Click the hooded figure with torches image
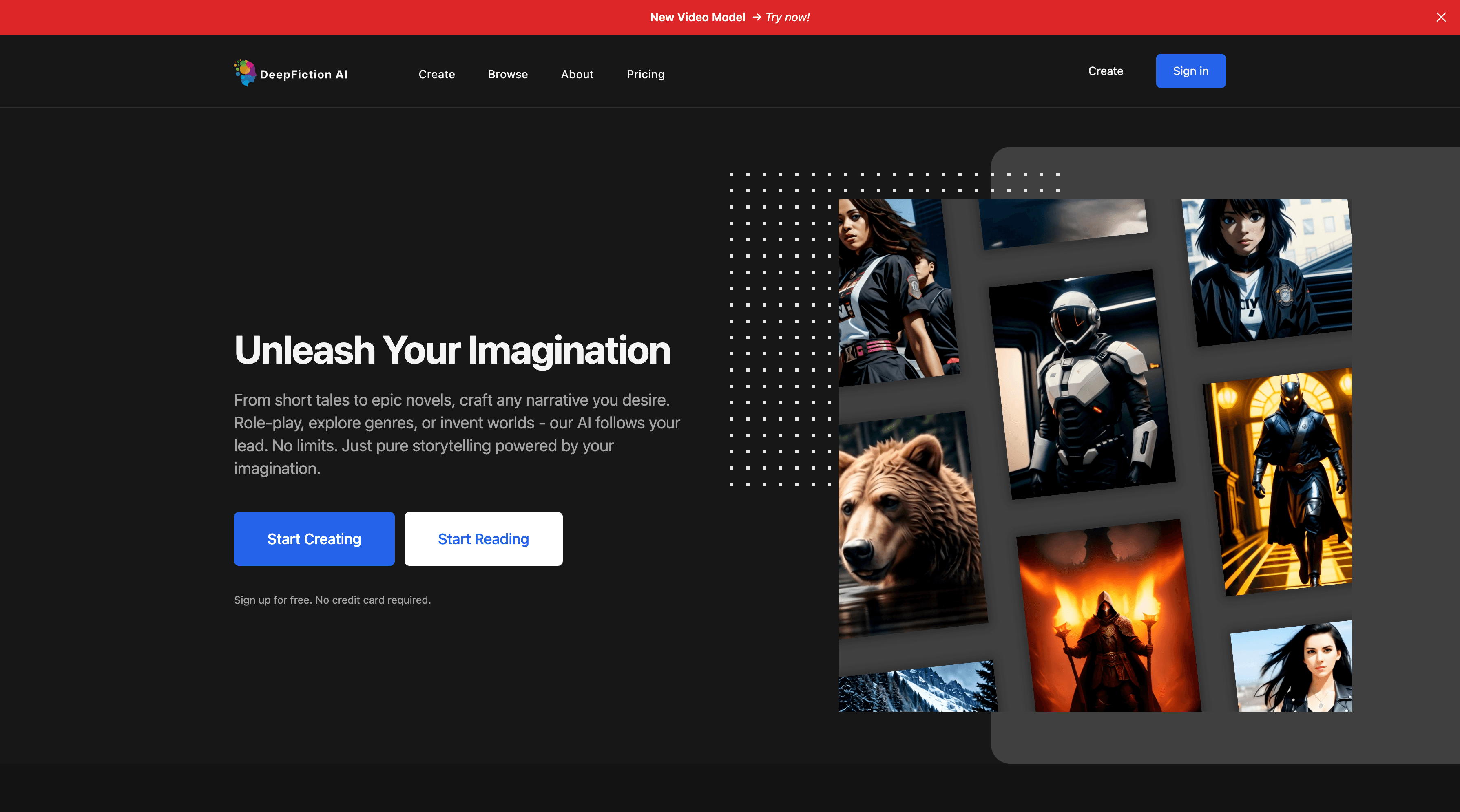 coord(1108,618)
